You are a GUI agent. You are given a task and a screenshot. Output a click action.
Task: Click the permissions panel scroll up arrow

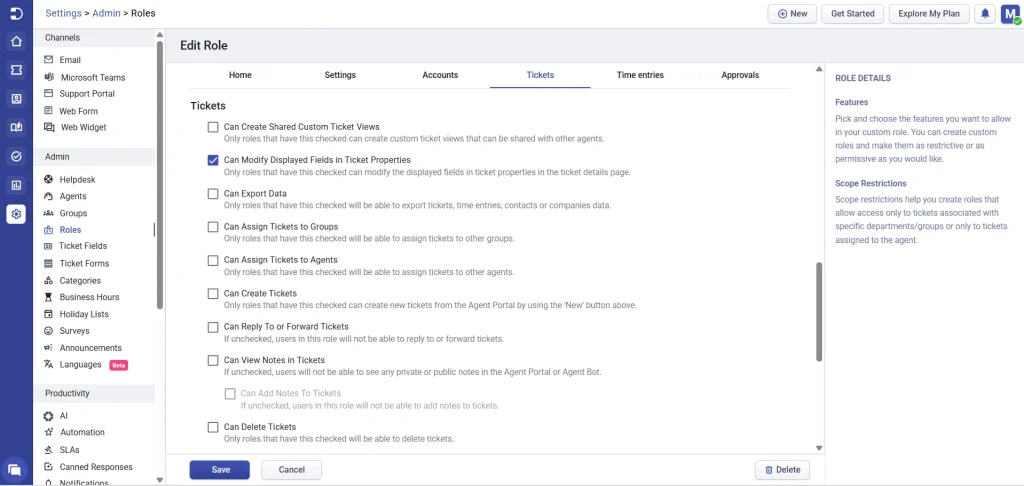(819, 69)
